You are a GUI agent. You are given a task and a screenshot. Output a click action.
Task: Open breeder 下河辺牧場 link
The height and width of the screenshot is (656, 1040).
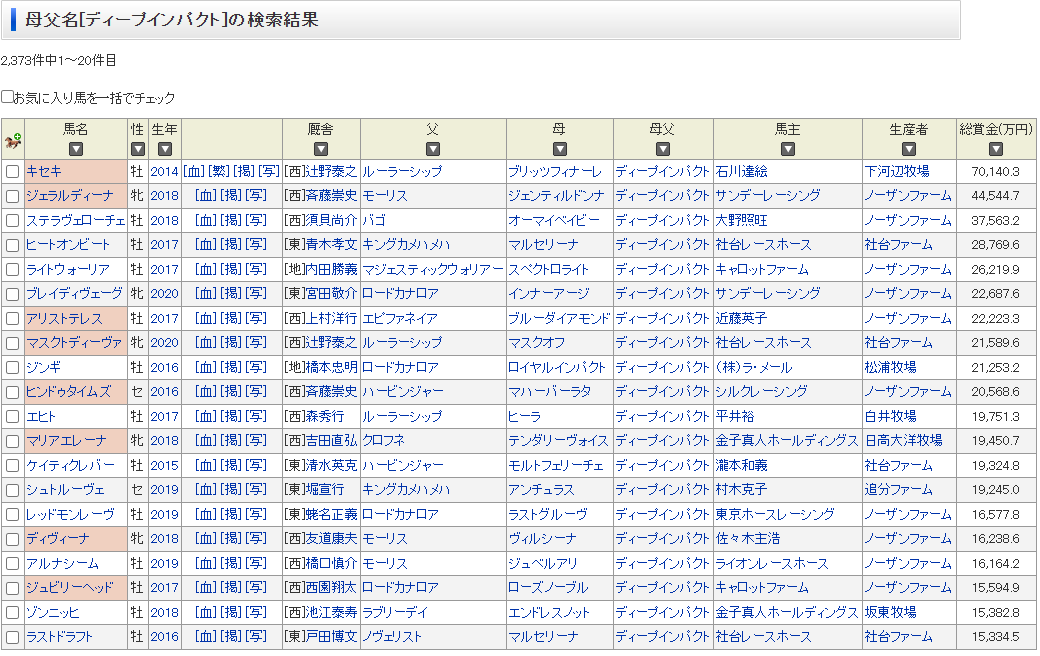897,171
